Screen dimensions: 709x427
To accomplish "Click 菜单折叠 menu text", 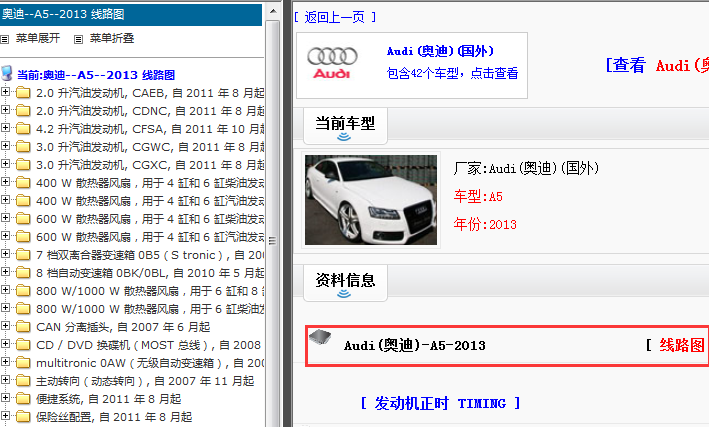I will click(x=112, y=38).
